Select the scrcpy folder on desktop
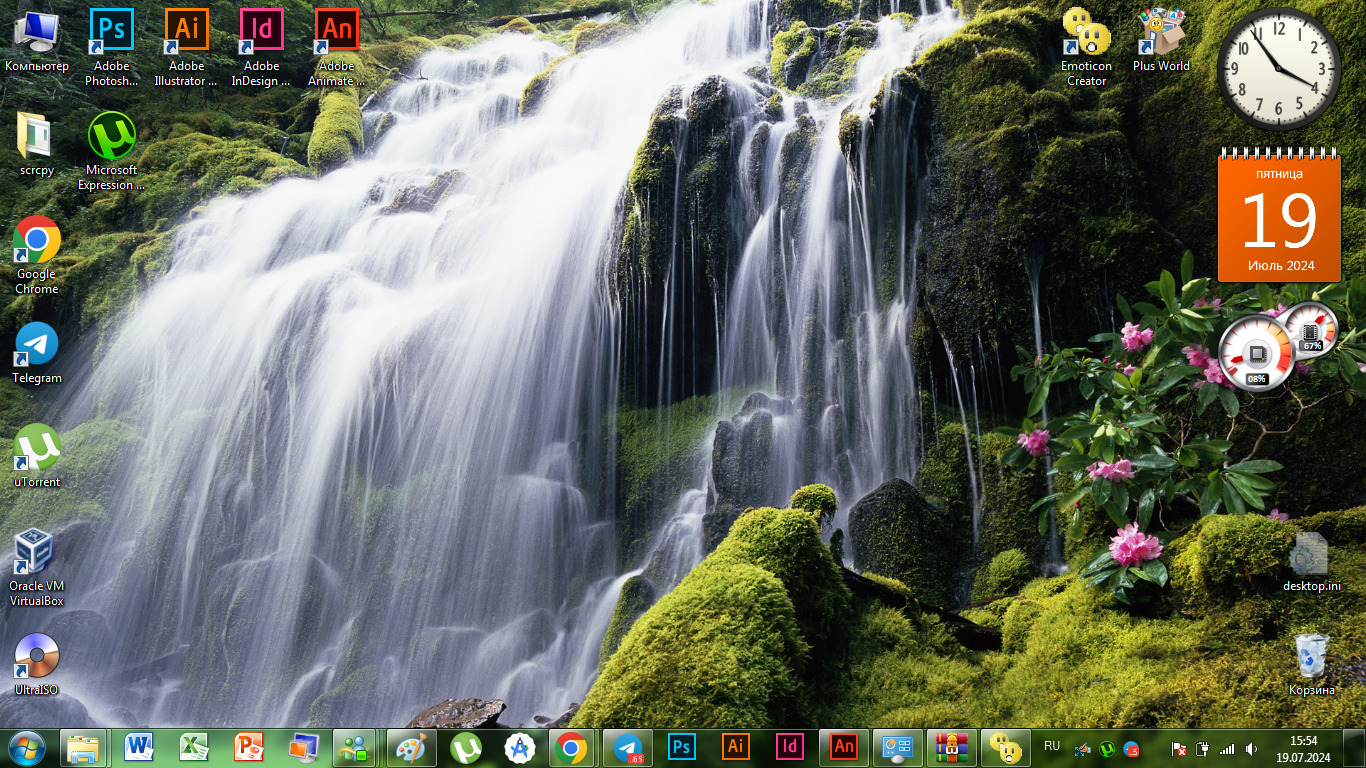The image size is (1366, 768). click(x=36, y=136)
